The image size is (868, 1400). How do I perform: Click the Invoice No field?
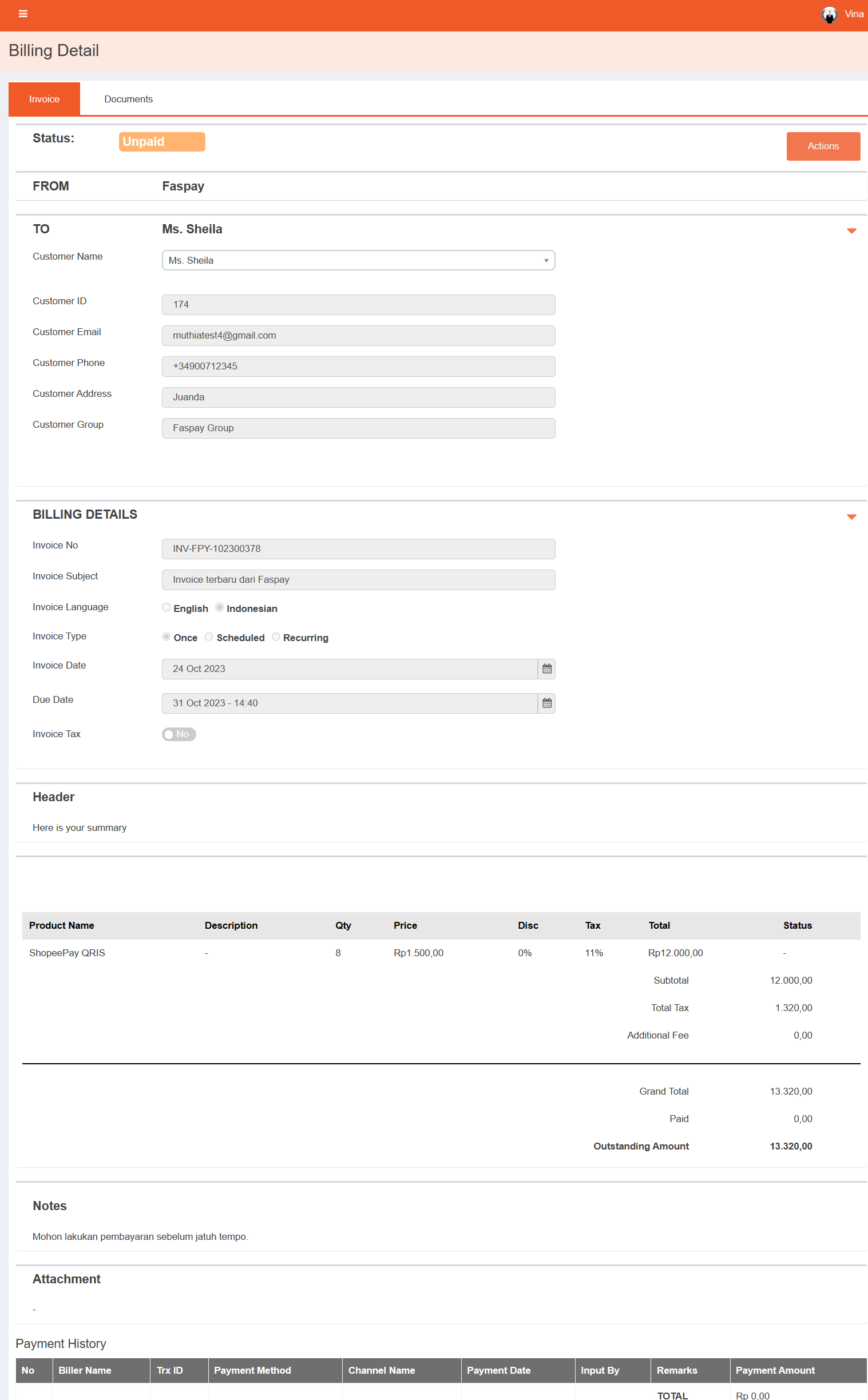(x=358, y=549)
